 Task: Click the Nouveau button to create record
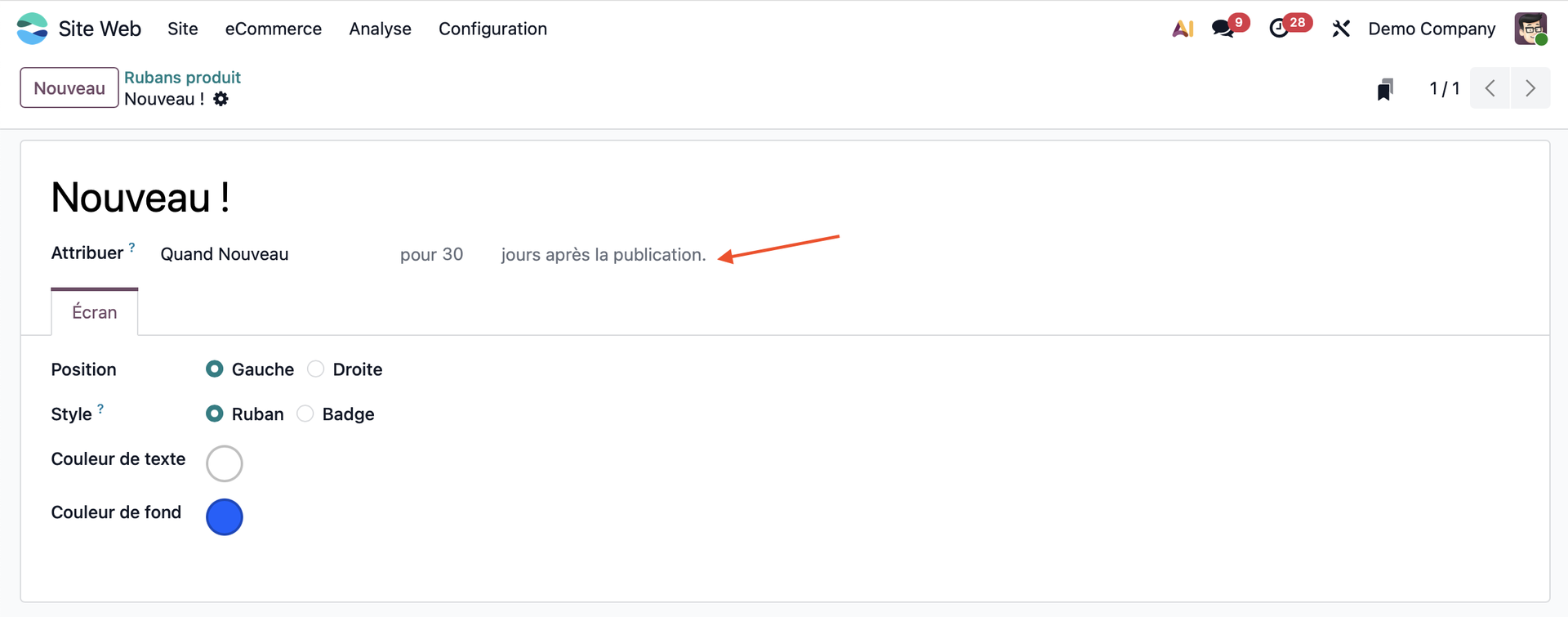69,88
